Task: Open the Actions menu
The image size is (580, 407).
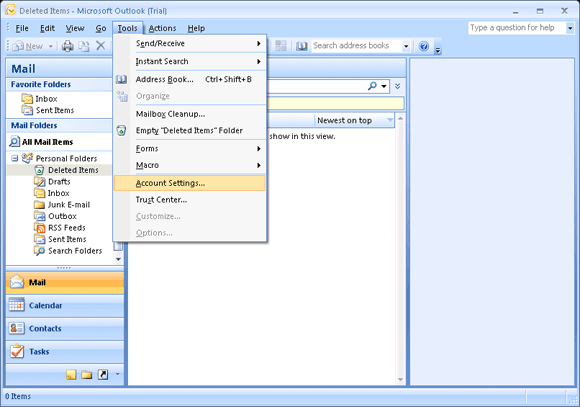Action: tap(162, 28)
